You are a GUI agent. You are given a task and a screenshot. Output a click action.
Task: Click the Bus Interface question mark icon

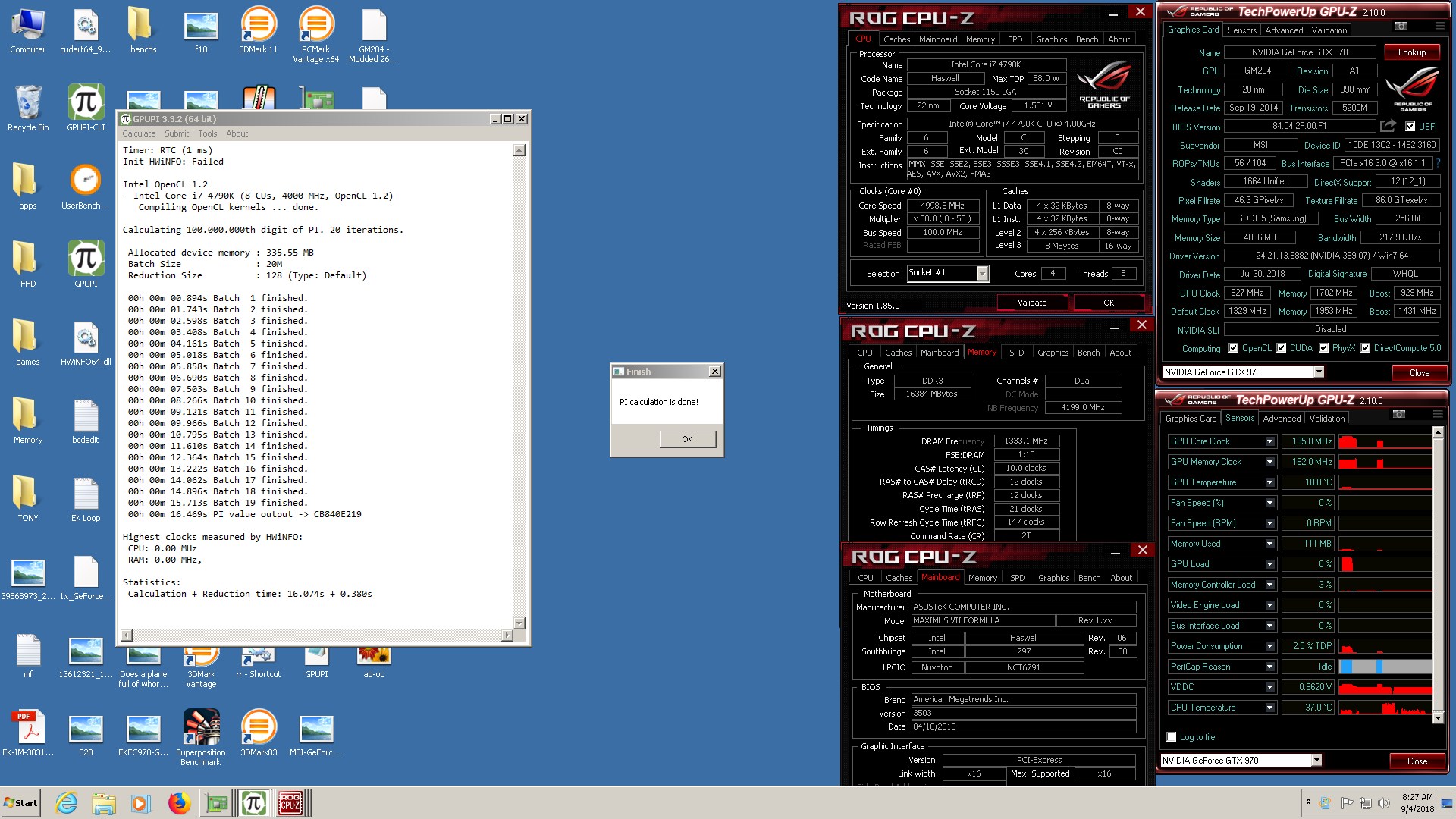coord(1438,163)
